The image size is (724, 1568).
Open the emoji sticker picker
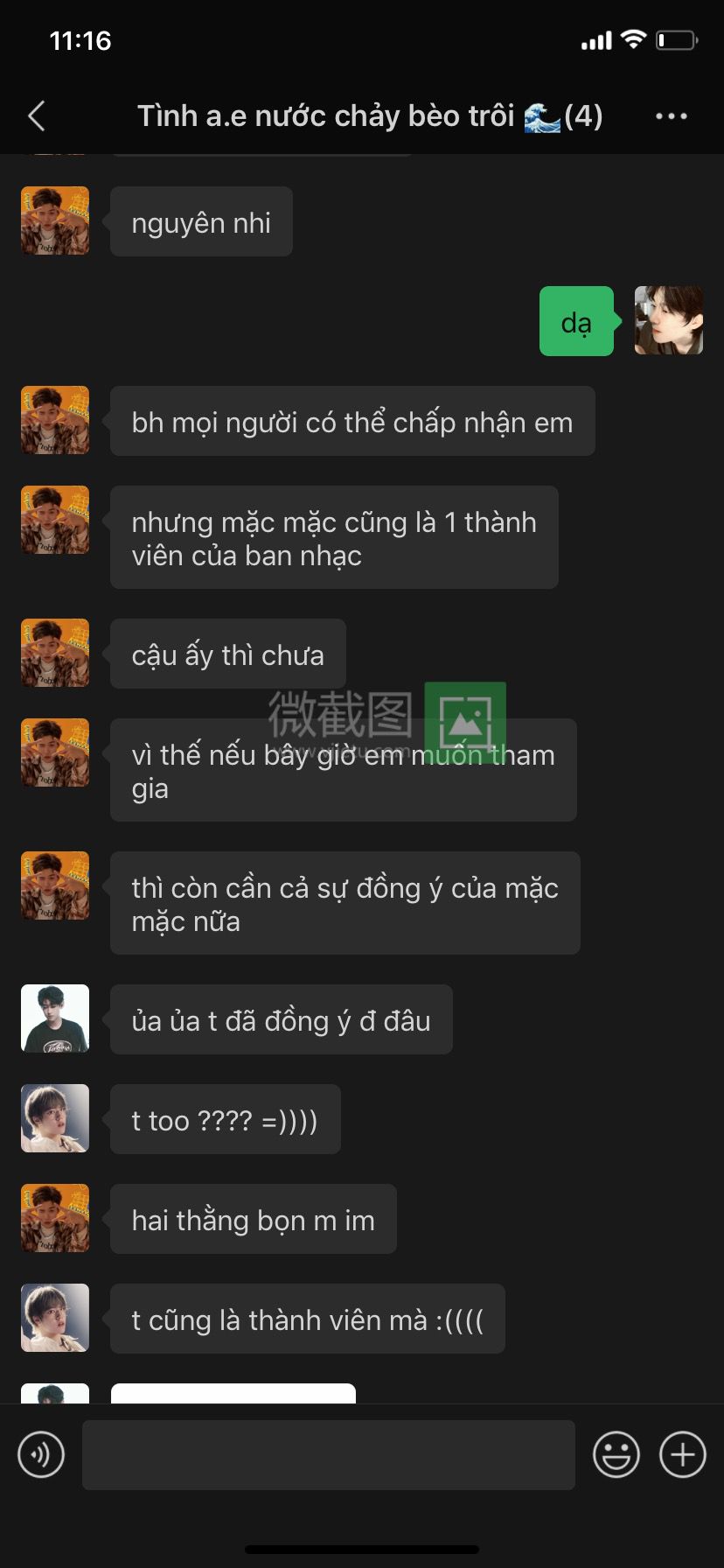tap(616, 1455)
